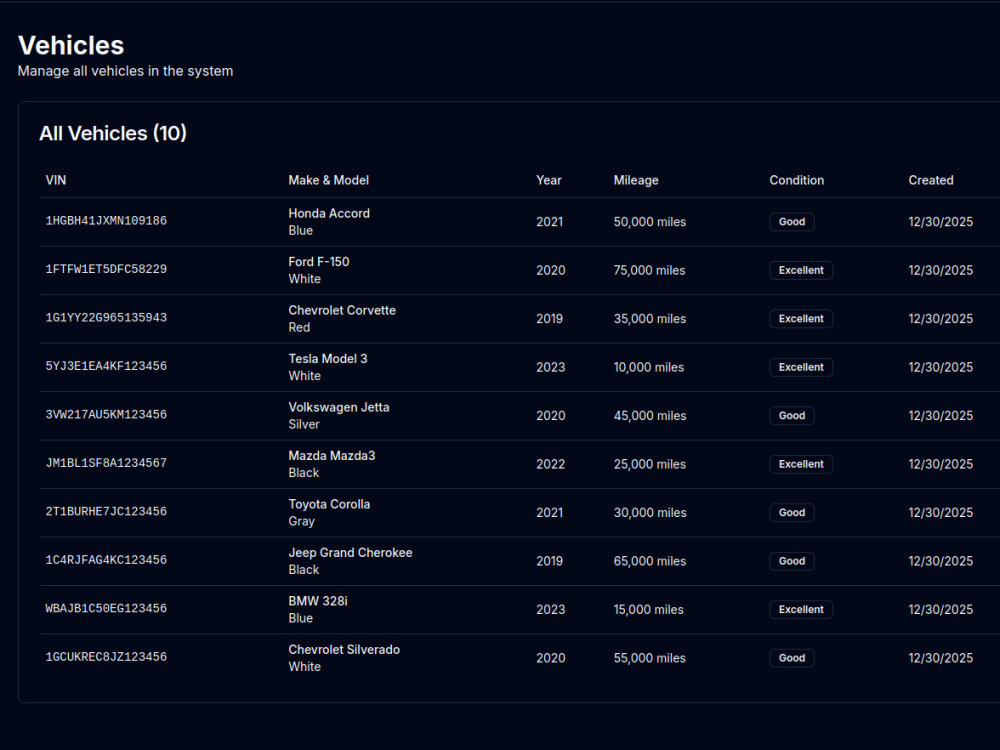Click the 15,000 miles mileage value
Viewport: 1000px width, 750px height.
[x=649, y=610]
